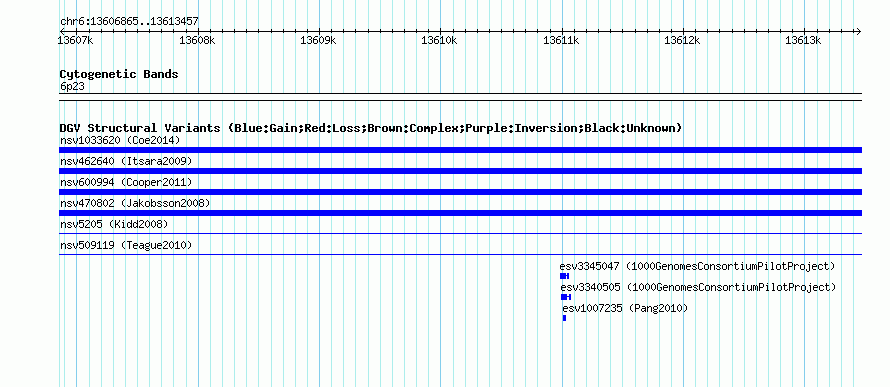This screenshot has width=890, height=387.
Task: Click the blue gain bar under nsv1033620
Action: [x=460, y=150]
